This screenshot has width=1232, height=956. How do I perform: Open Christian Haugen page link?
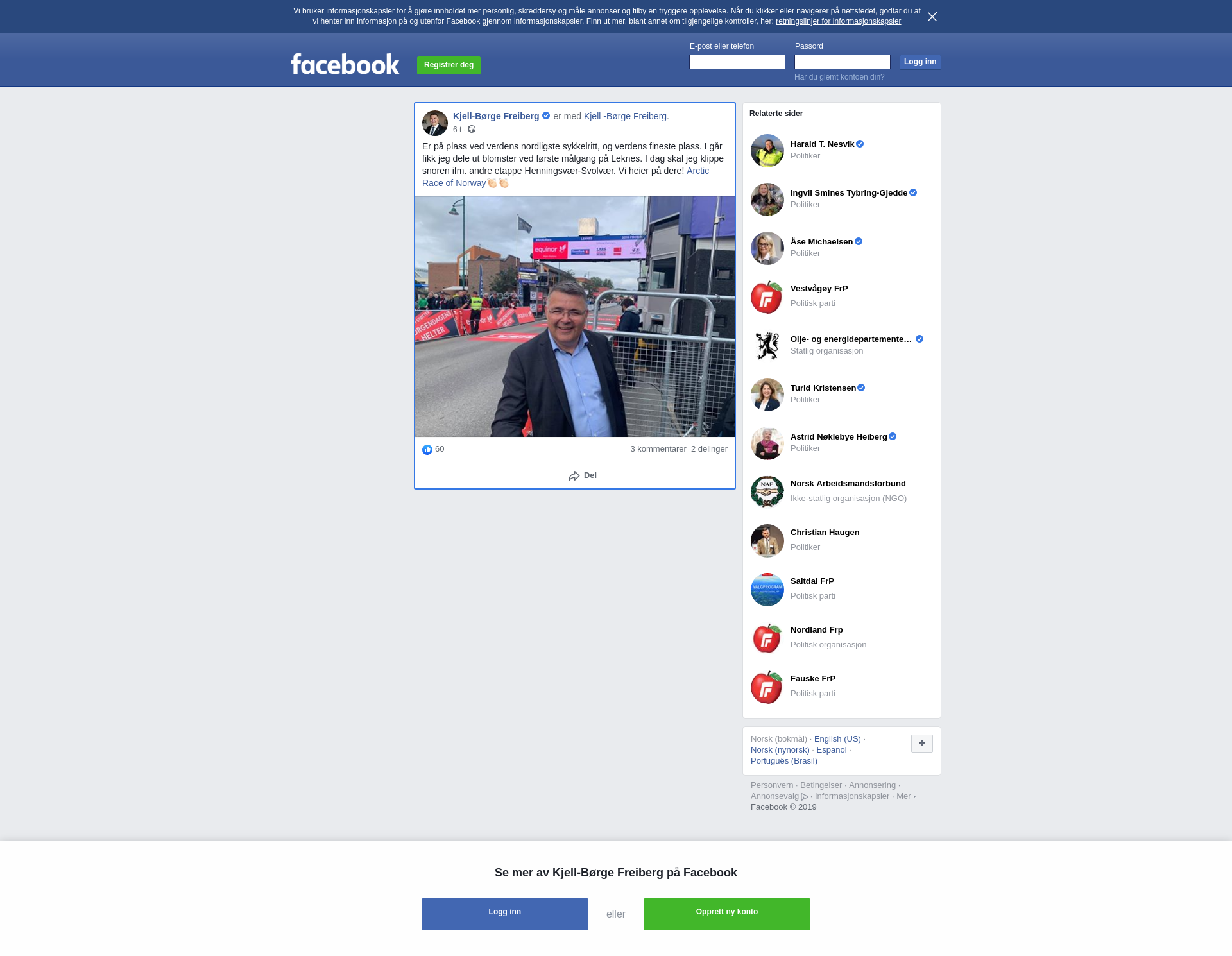(x=825, y=533)
